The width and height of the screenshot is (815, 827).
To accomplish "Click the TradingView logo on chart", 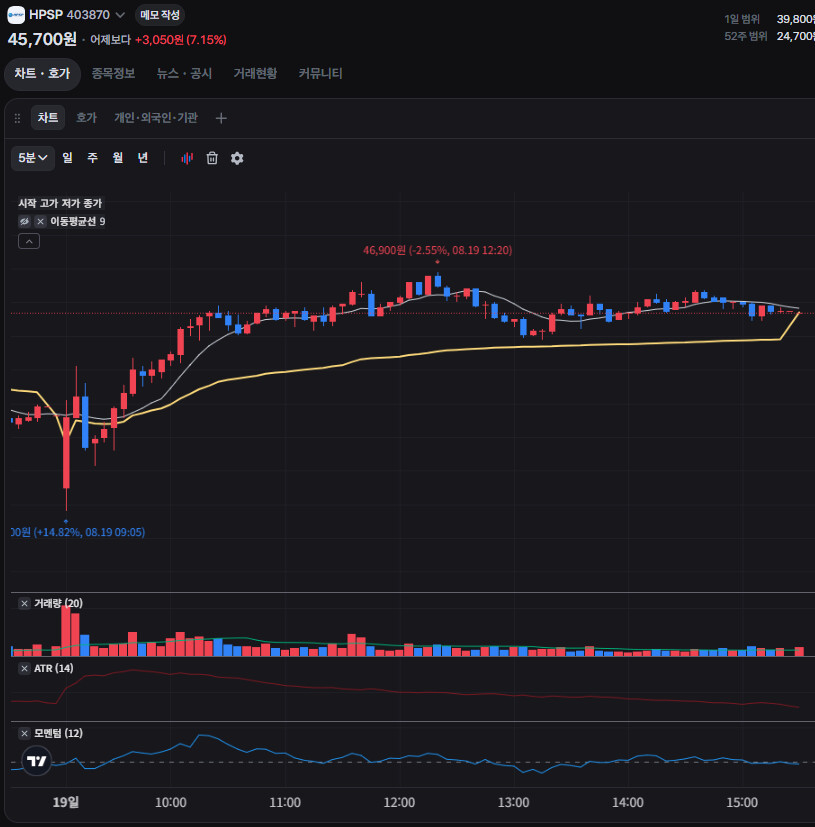I will click(36, 761).
